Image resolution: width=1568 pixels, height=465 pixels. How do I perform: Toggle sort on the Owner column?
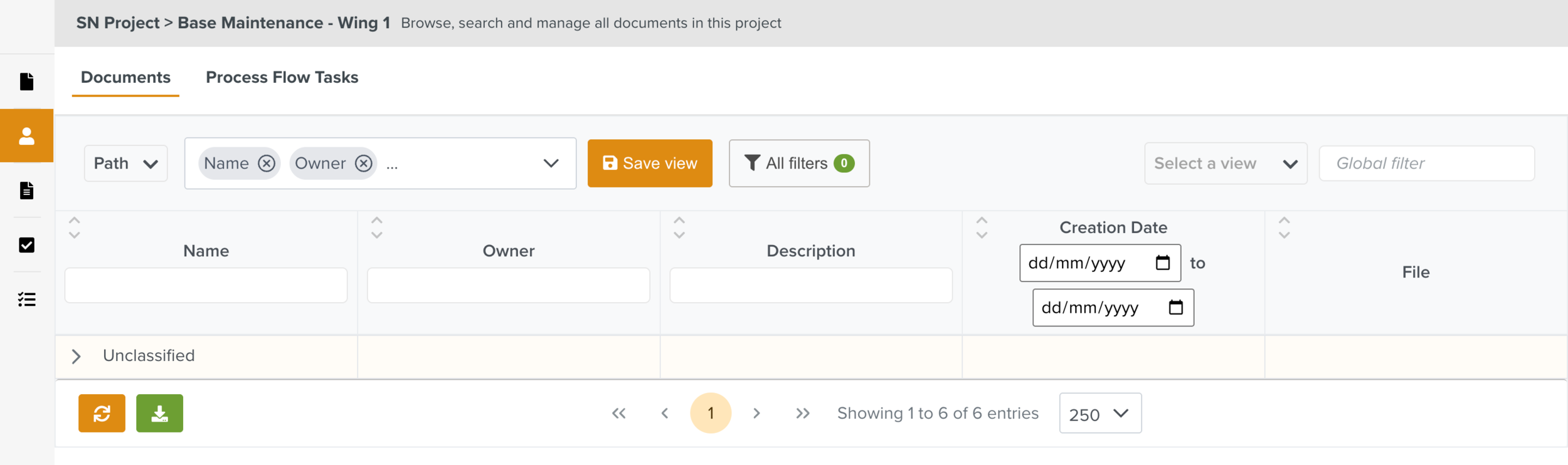tap(377, 227)
